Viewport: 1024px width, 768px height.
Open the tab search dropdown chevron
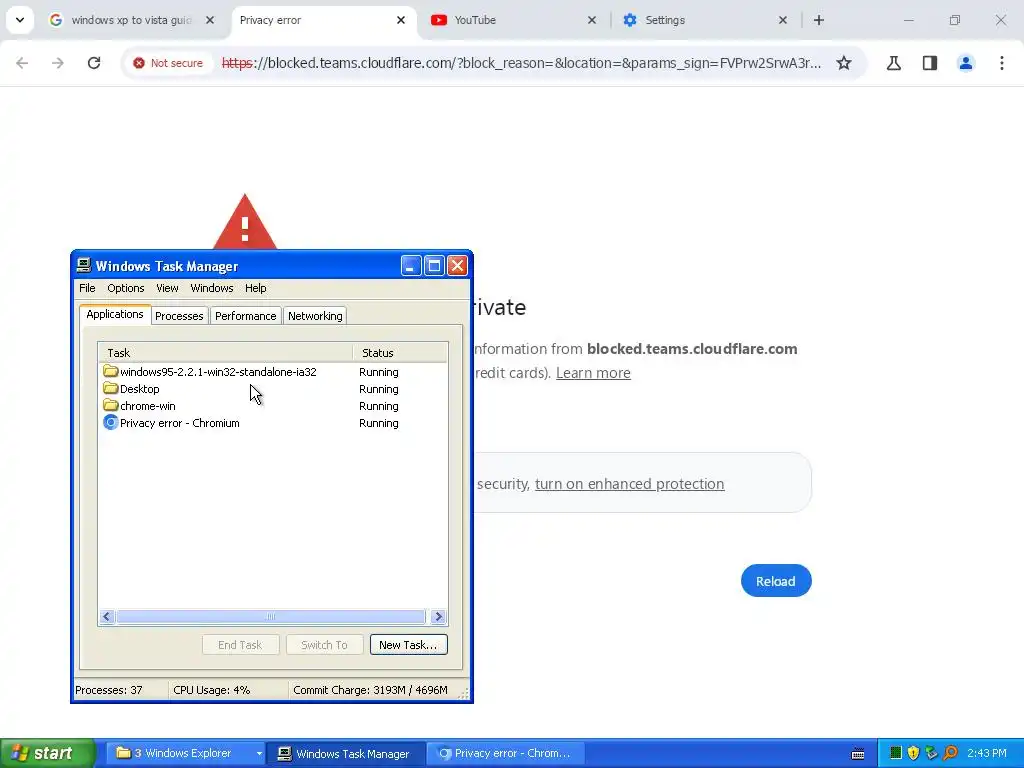point(20,20)
